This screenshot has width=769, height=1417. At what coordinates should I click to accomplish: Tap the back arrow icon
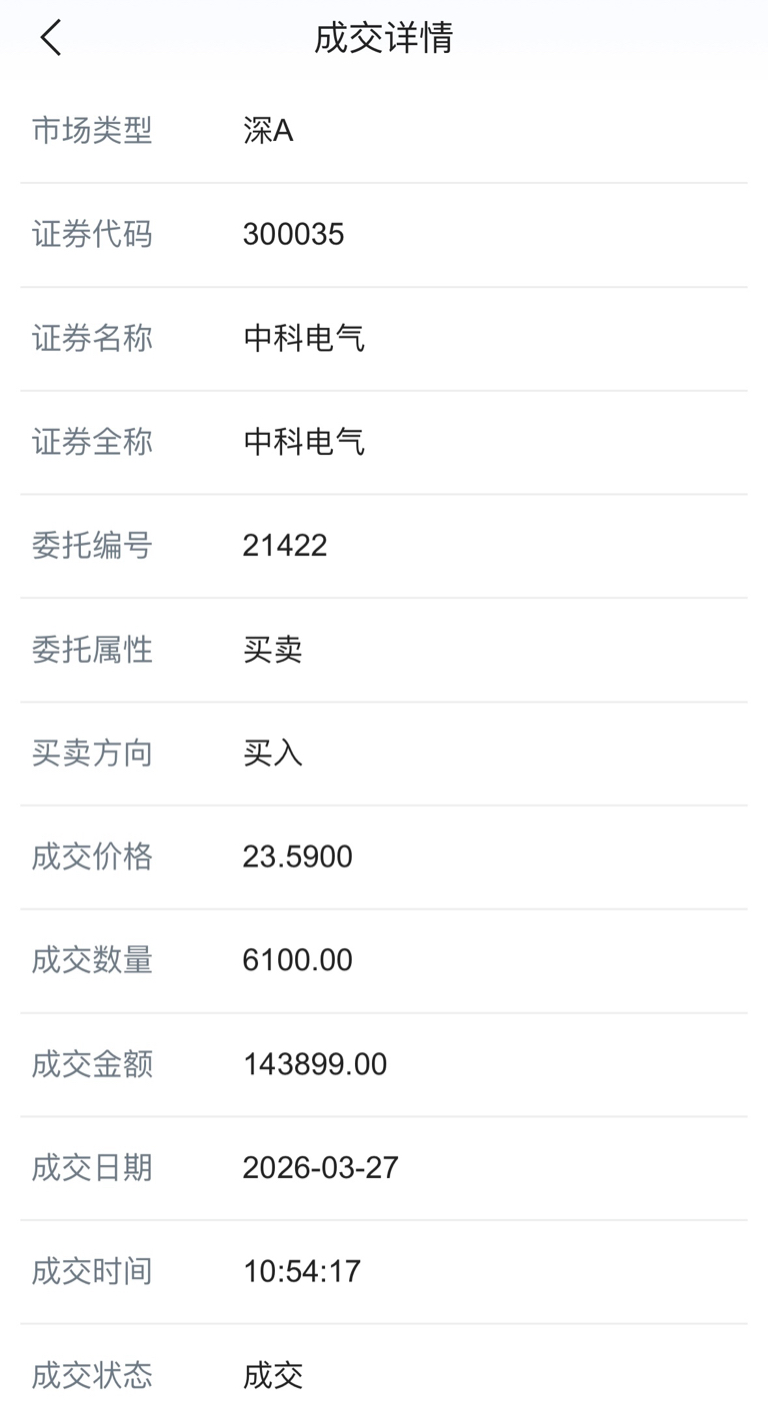51,39
